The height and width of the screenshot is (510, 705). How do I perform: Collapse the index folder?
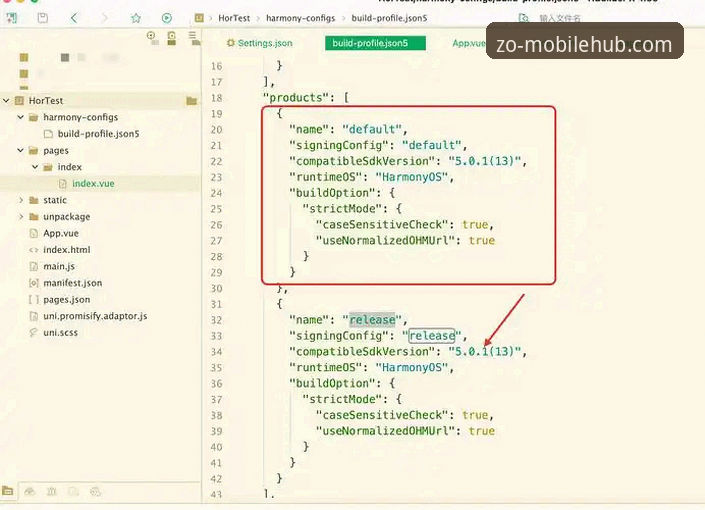tap(35, 167)
